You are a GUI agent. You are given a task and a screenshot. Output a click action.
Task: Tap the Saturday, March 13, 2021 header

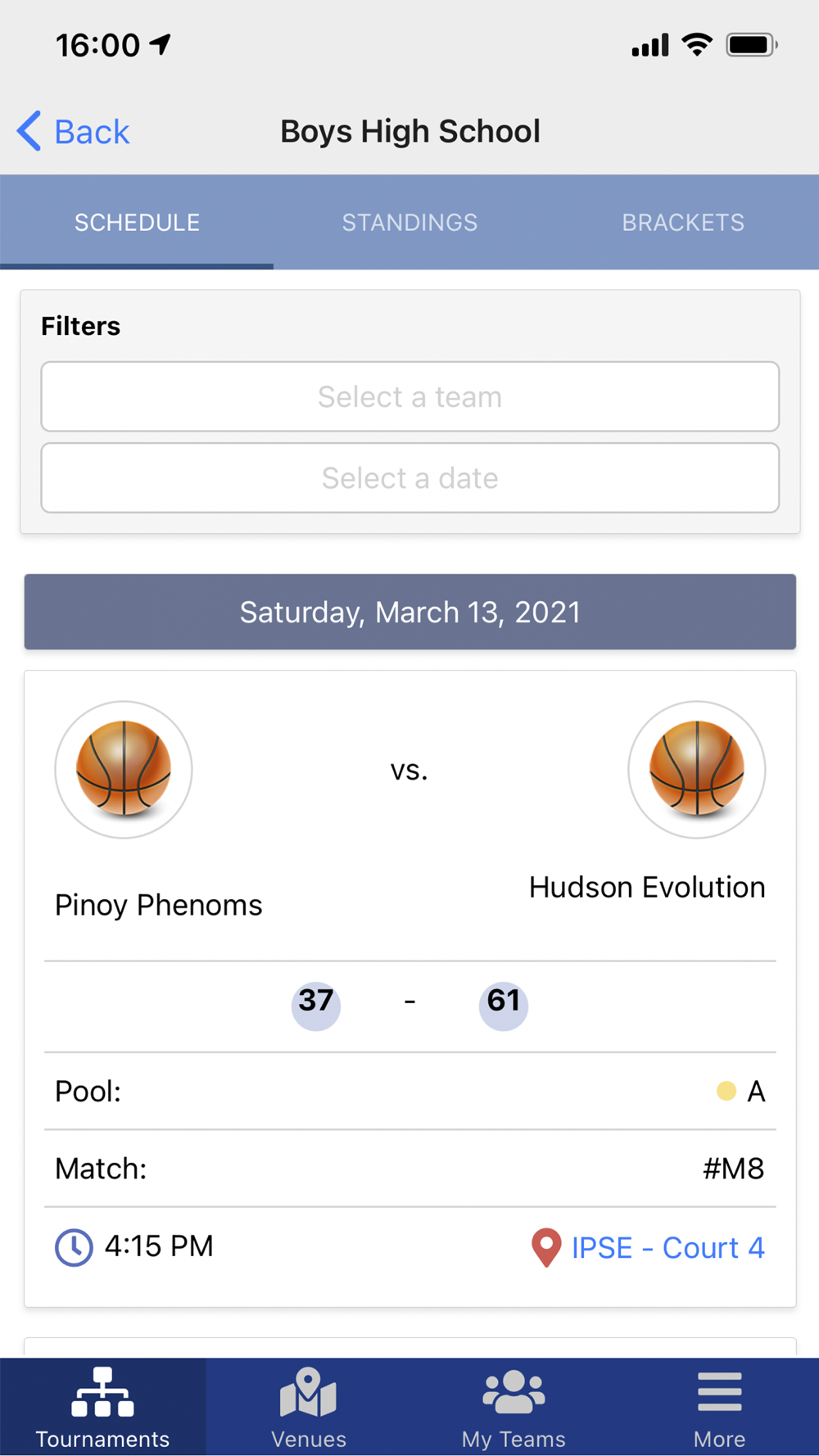(x=410, y=612)
